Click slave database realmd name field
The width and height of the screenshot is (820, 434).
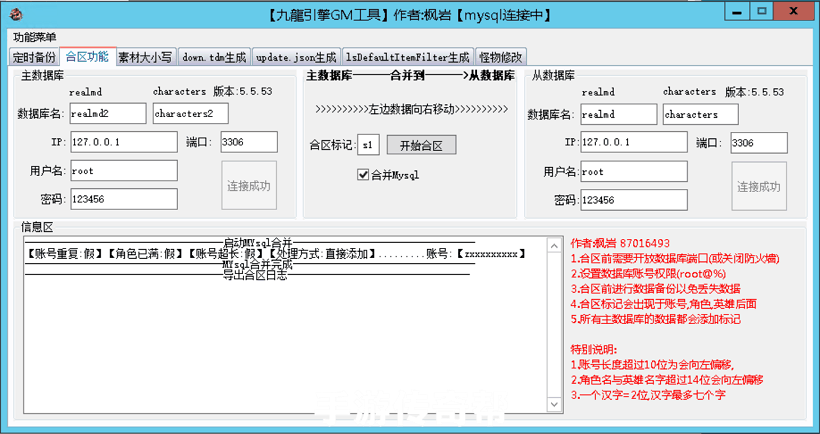click(619, 114)
